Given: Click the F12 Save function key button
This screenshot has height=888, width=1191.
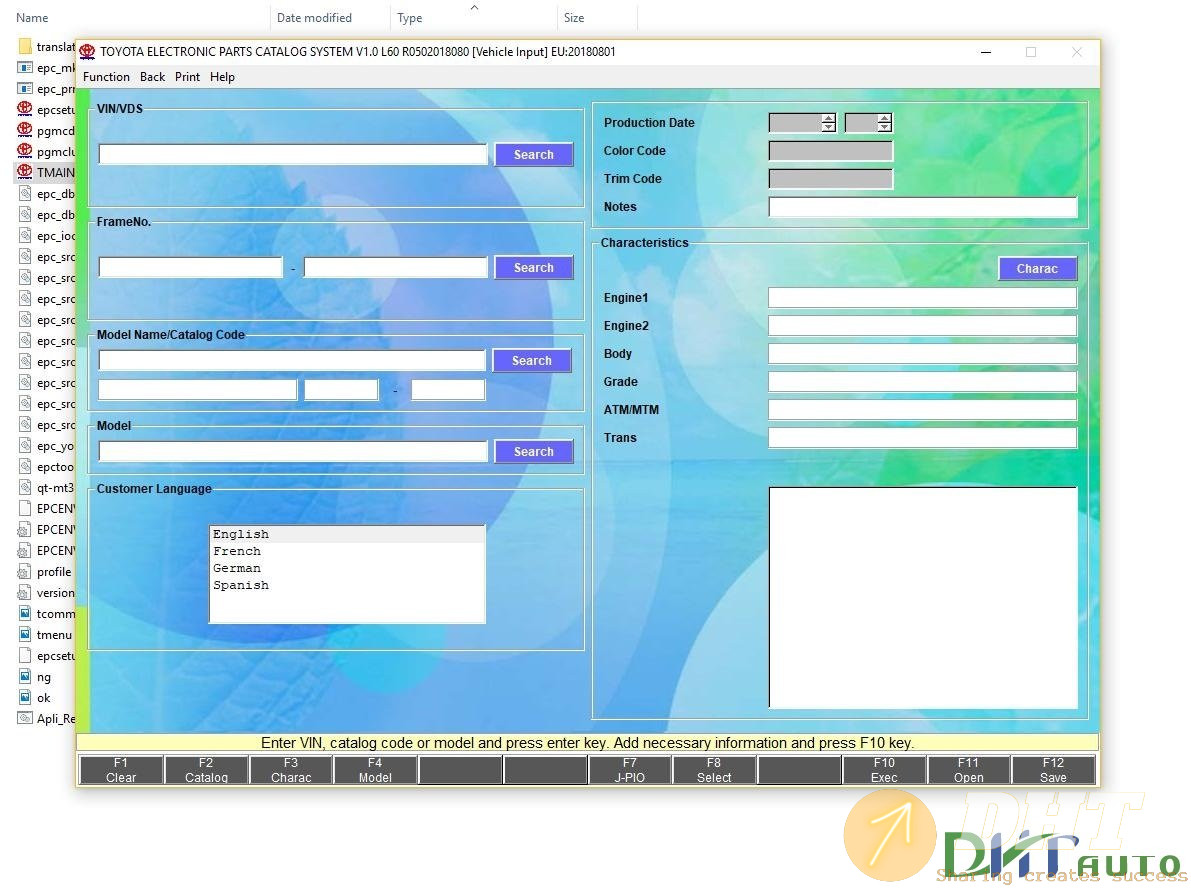Looking at the screenshot, I should click(1054, 769).
